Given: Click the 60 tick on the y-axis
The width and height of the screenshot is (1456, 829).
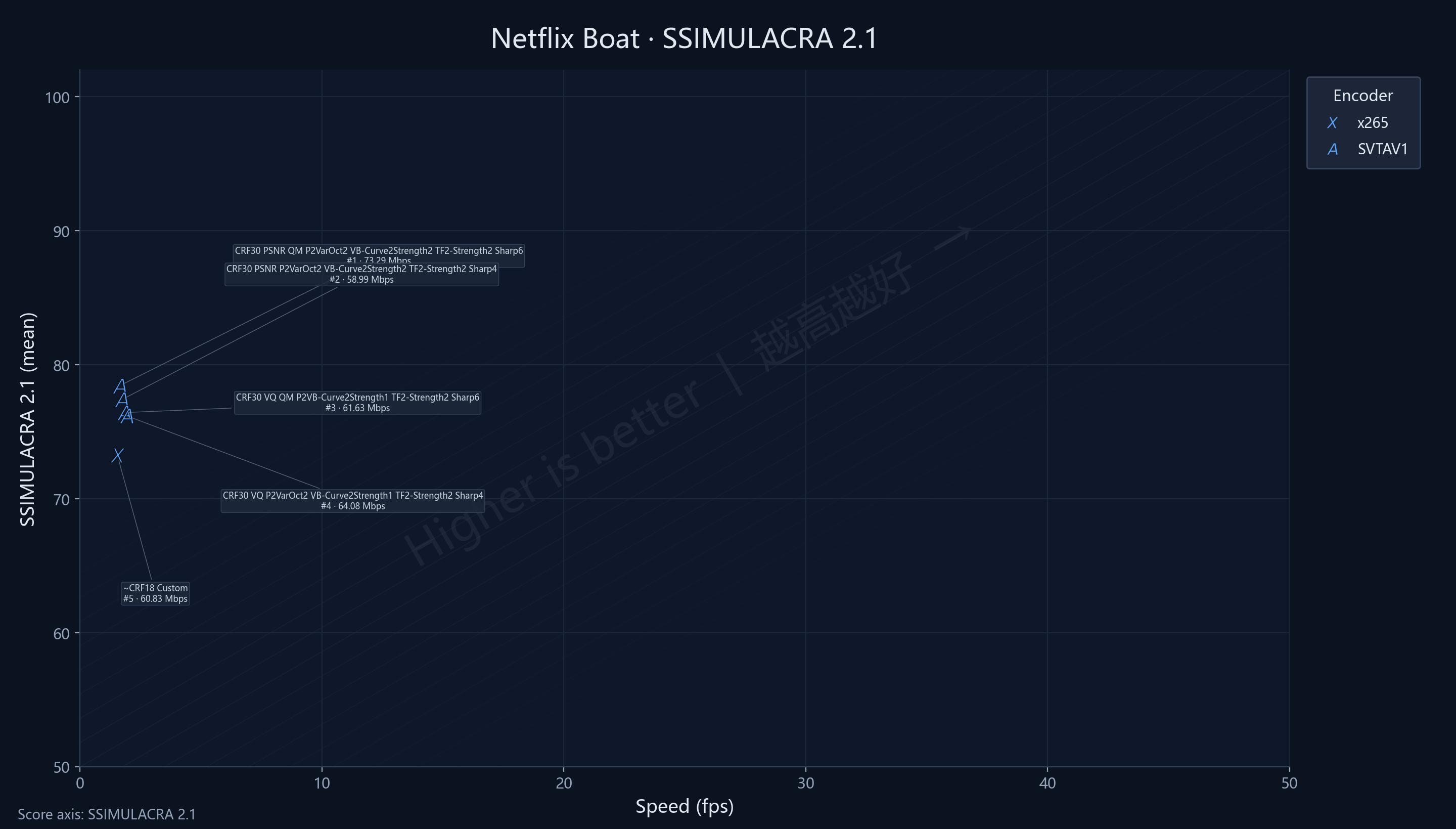Looking at the screenshot, I should pyautogui.click(x=62, y=633).
